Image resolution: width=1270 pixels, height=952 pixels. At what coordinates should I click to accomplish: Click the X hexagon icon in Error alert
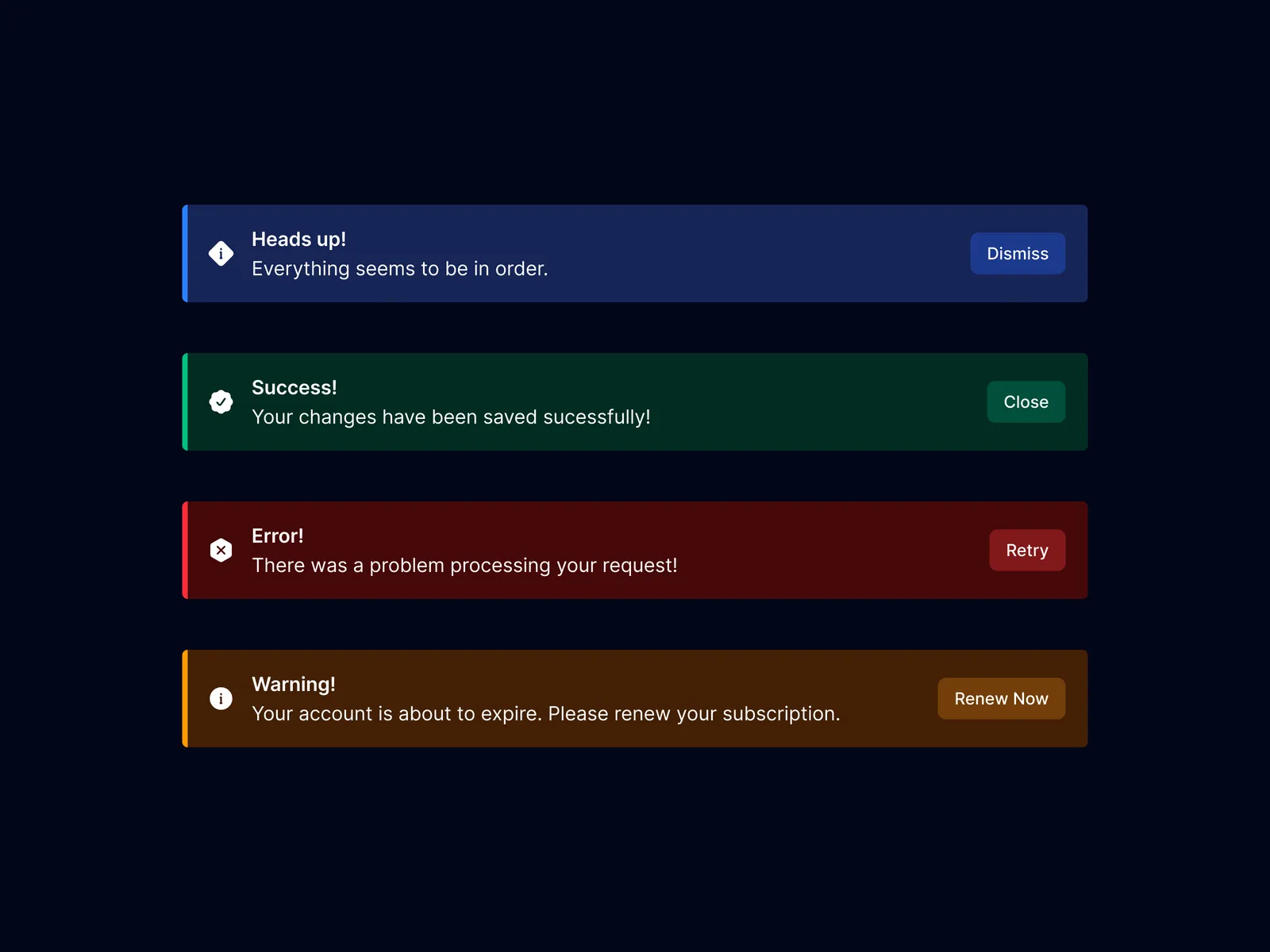221,551
